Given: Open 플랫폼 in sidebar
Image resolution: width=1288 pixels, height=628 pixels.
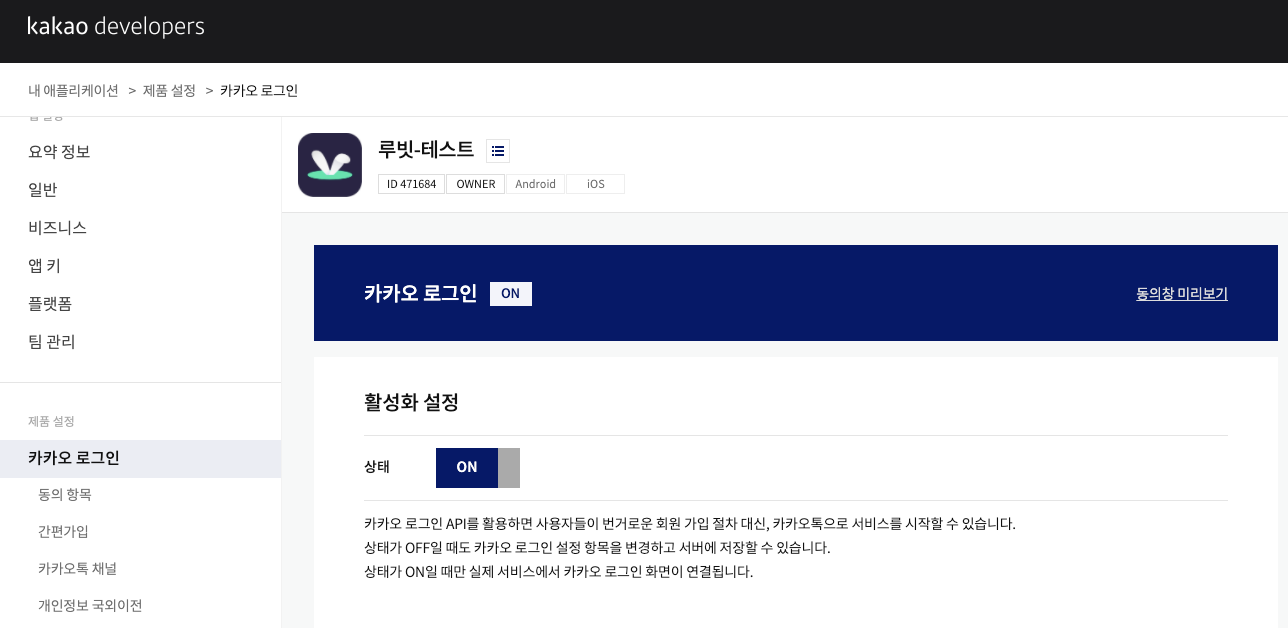Looking at the screenshot, I should [50, 304].
